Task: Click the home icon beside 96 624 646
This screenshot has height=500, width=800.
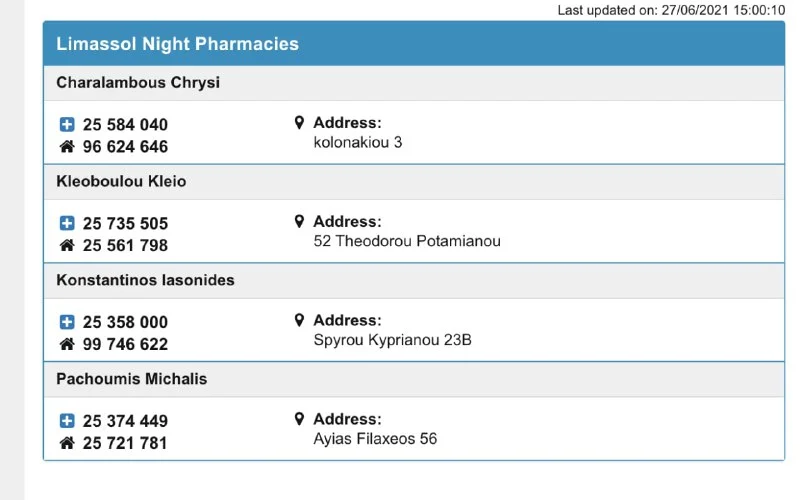Action: (x=67, y=147)
